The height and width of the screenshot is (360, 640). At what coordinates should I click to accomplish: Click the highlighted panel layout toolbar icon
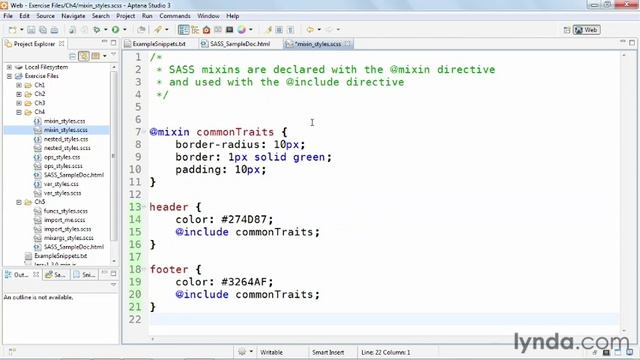183,29
